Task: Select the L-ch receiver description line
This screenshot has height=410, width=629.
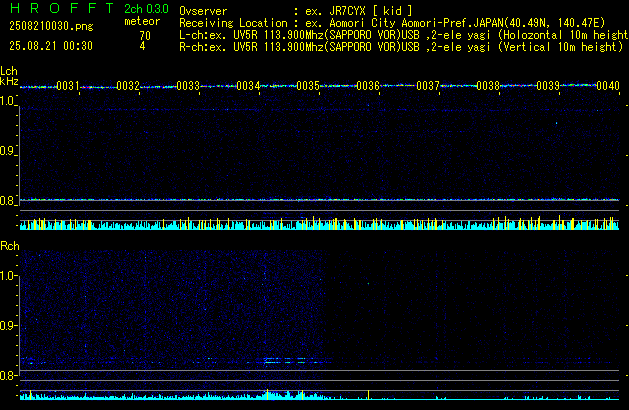Action: 404,35
